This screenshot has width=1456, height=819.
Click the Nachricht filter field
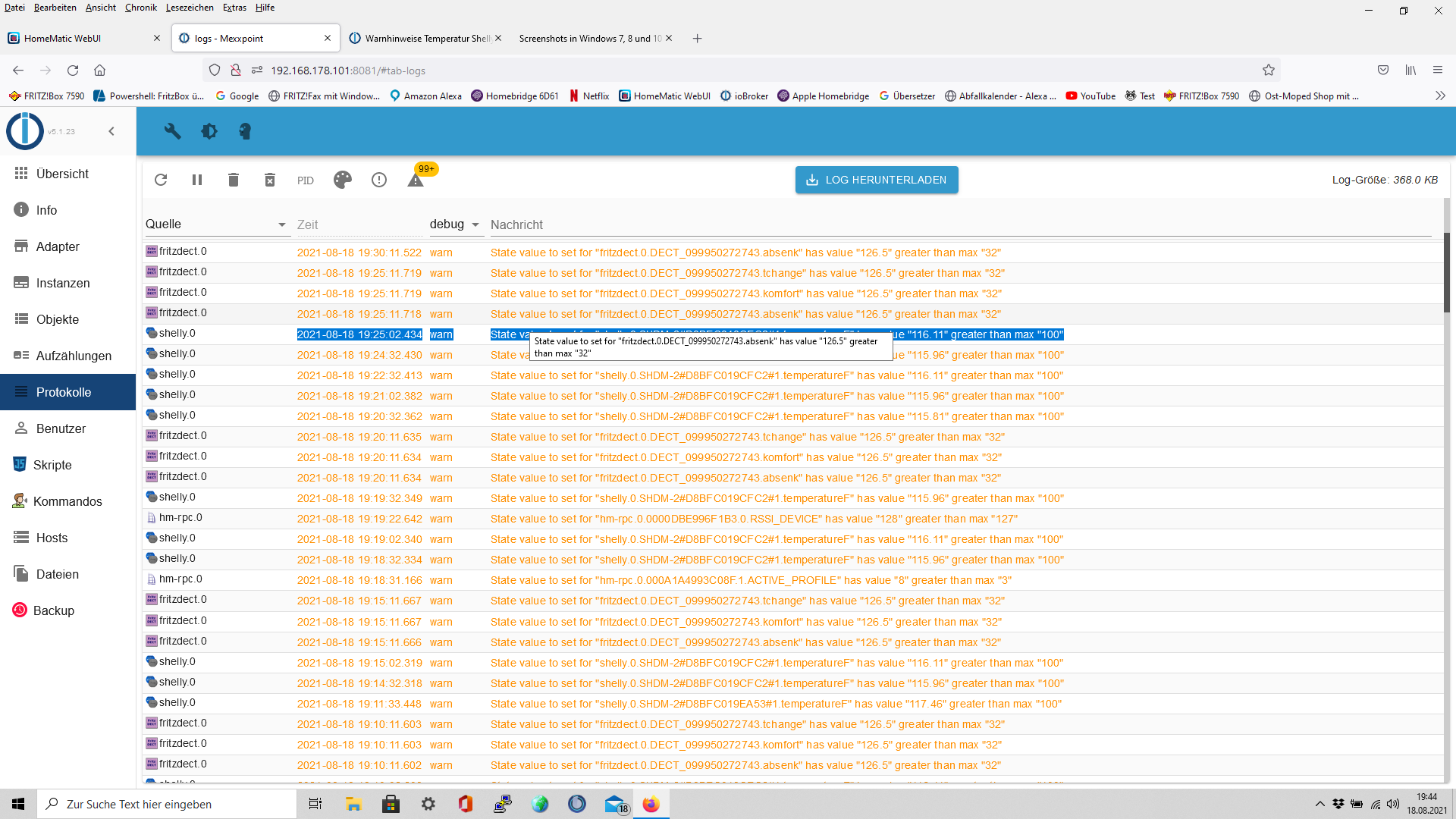[959, 224]
